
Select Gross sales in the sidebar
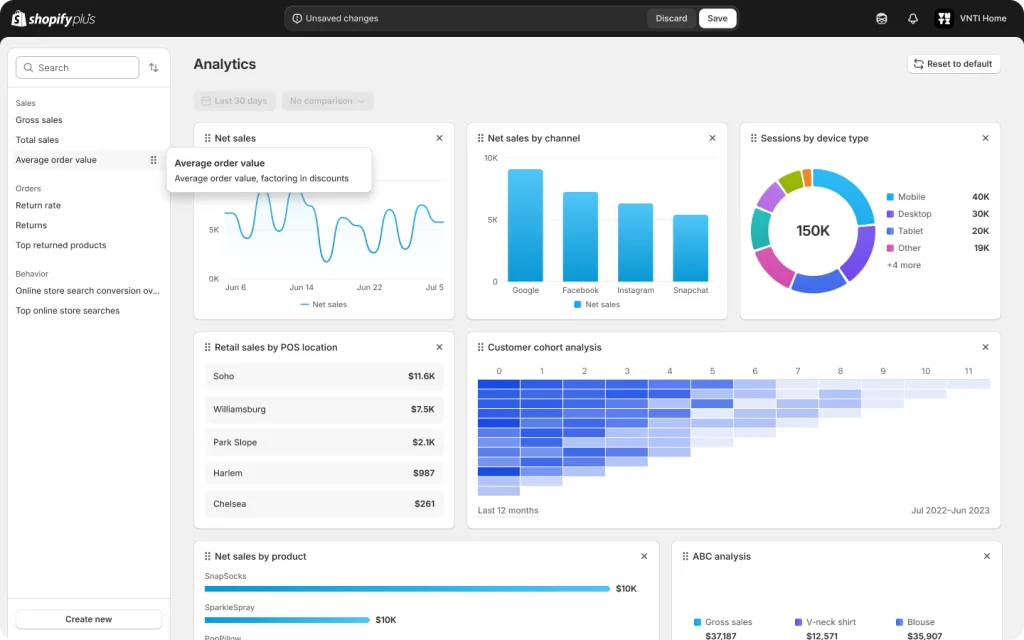(x=38, y=119)
